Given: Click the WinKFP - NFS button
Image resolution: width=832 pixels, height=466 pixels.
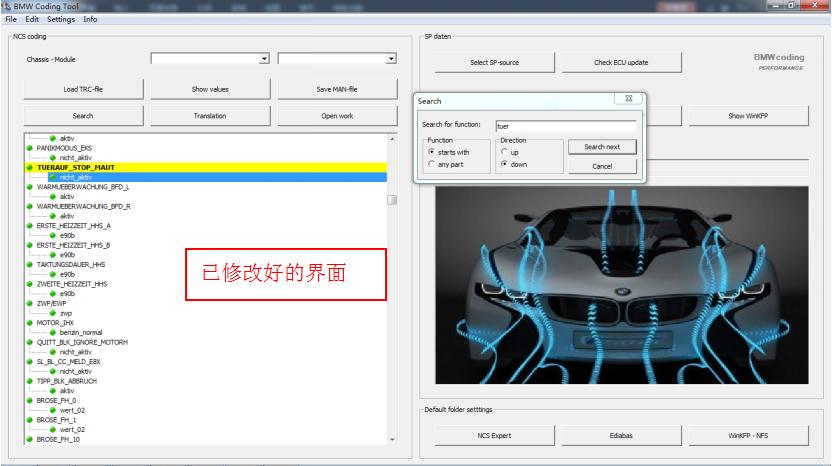Looking at the screenshot, I should click(748, 436).
